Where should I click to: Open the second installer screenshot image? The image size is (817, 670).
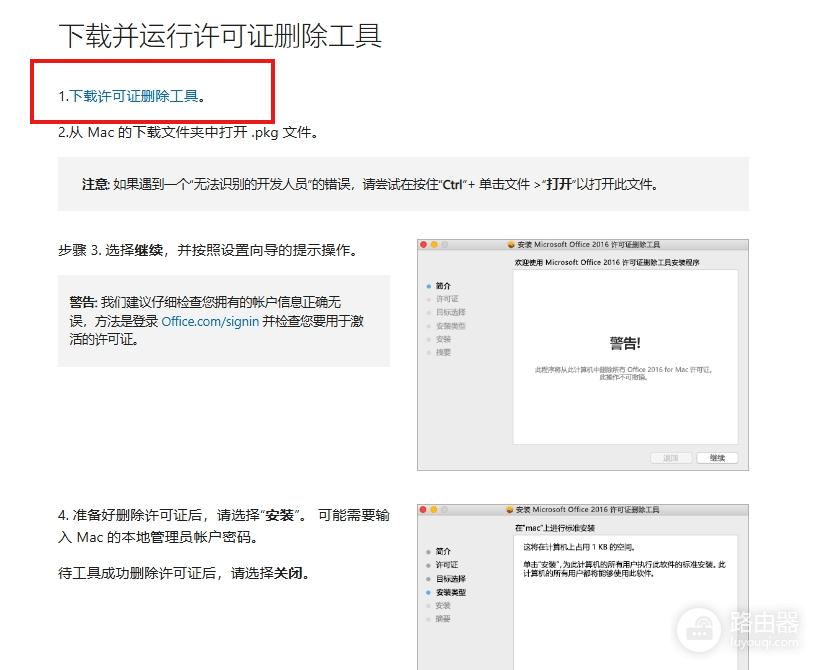coord(583,587)
